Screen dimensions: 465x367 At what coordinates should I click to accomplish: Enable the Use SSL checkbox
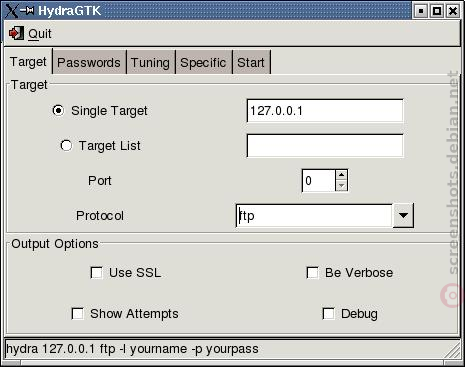click(x=96, y=272)
